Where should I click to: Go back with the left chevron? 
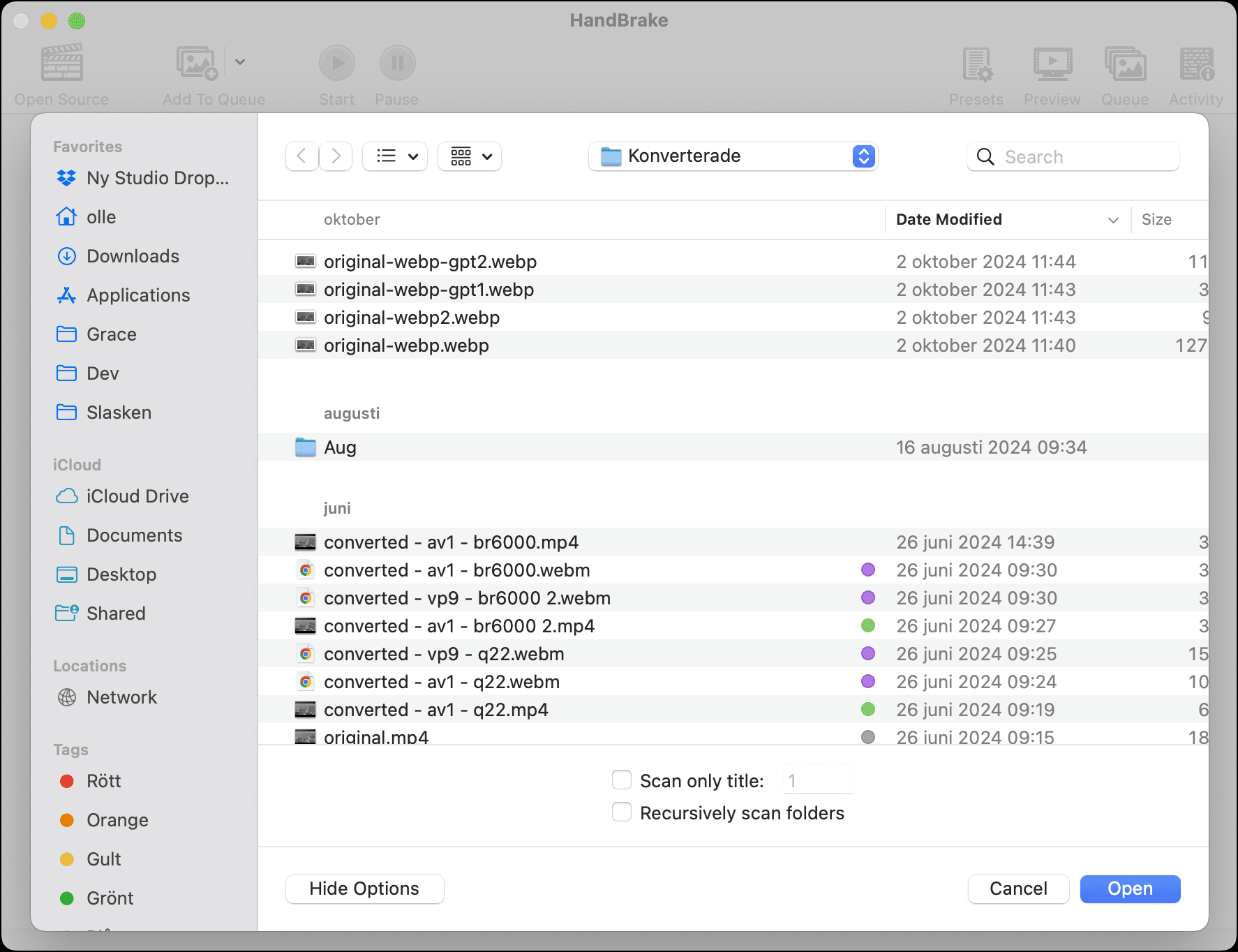pos(301,156)
